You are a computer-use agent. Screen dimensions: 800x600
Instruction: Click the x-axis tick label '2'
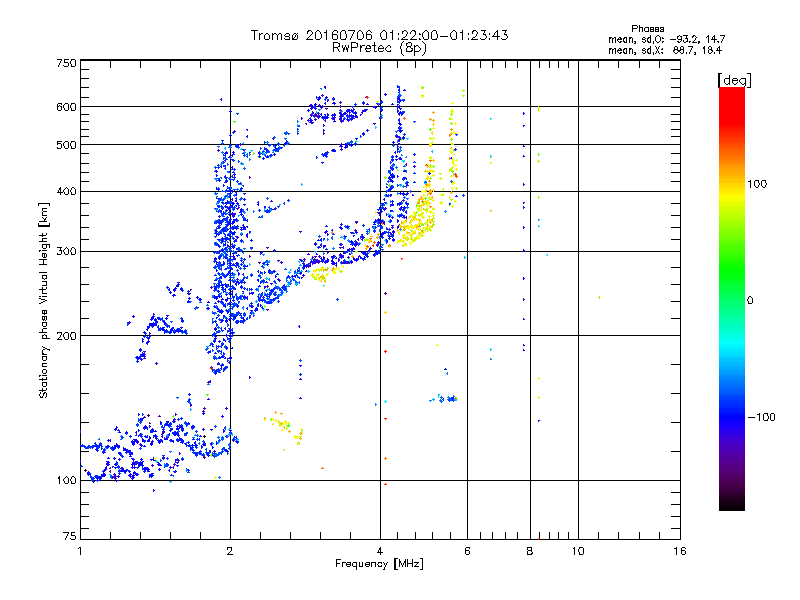(x=230, y=551)
